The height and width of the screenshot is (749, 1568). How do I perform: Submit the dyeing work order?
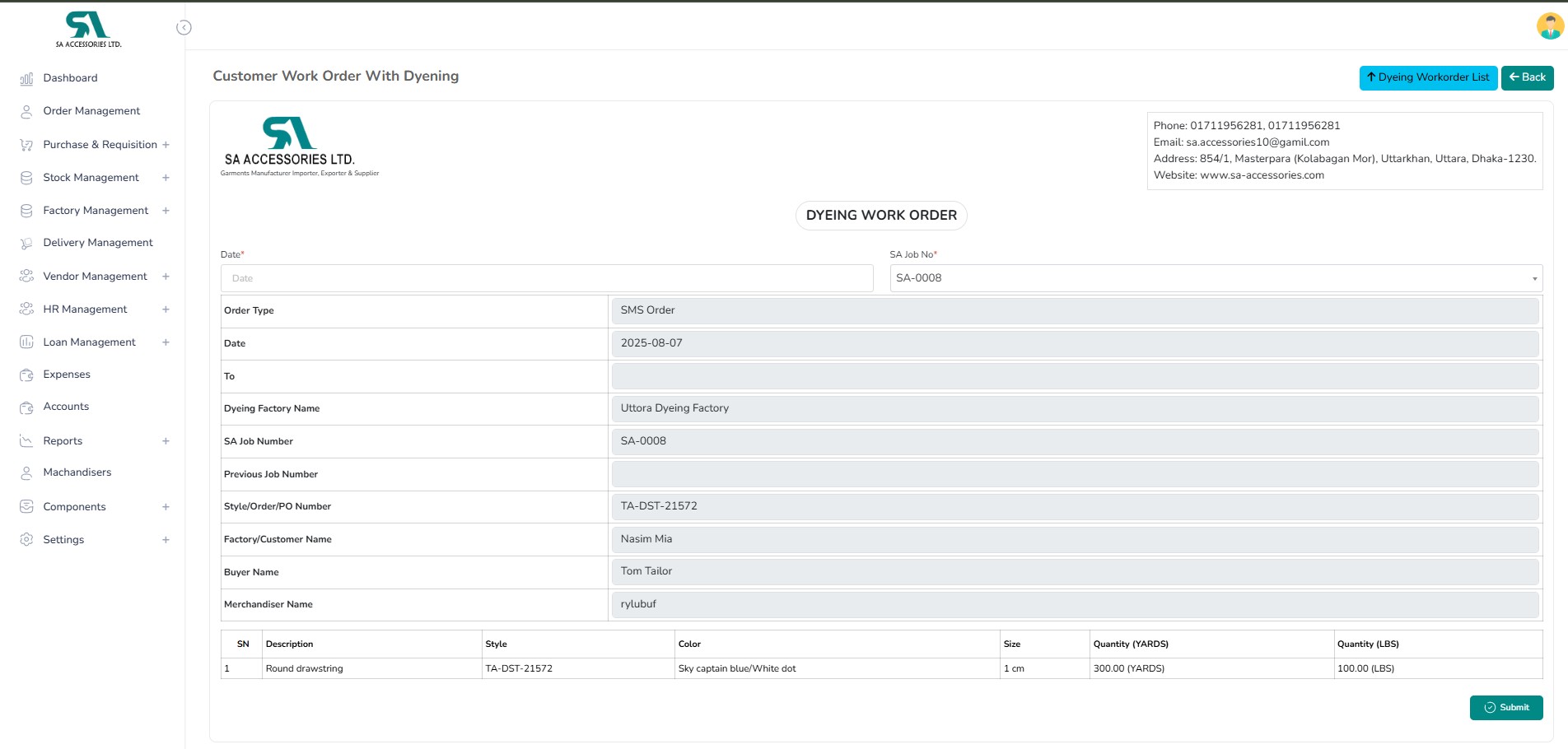tap(1505, 708)
